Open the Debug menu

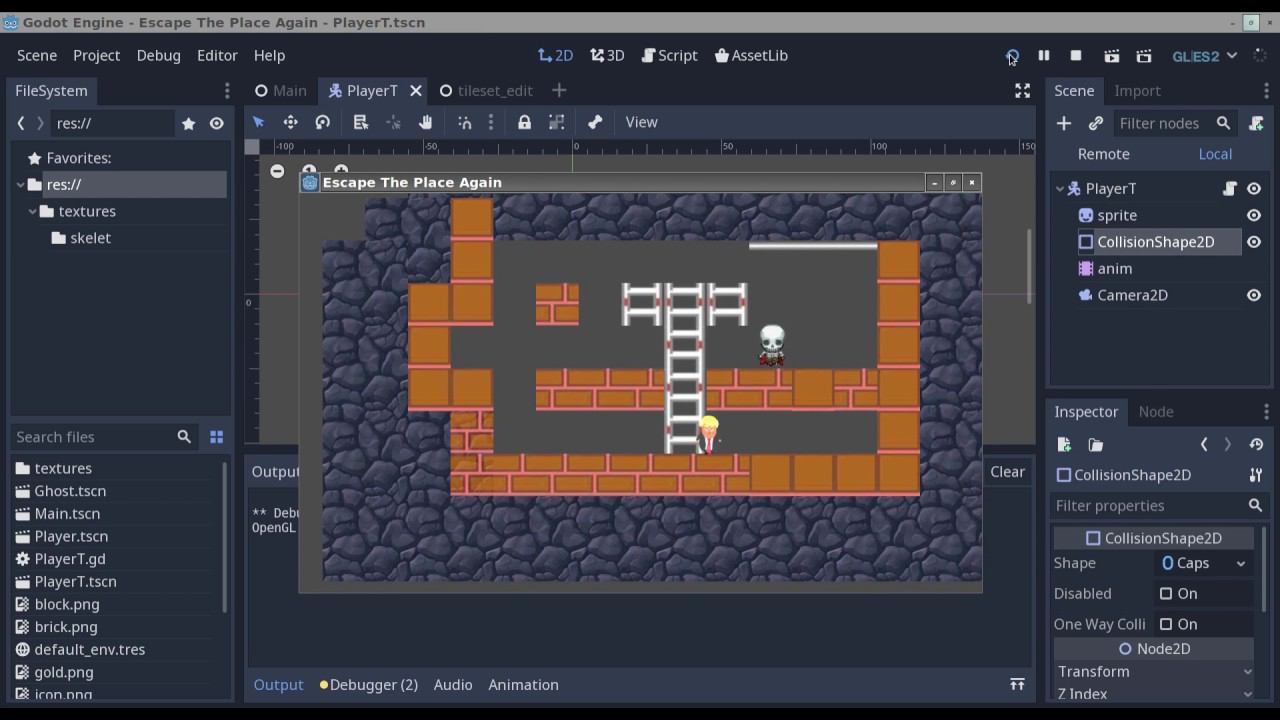tap(158, 56)
